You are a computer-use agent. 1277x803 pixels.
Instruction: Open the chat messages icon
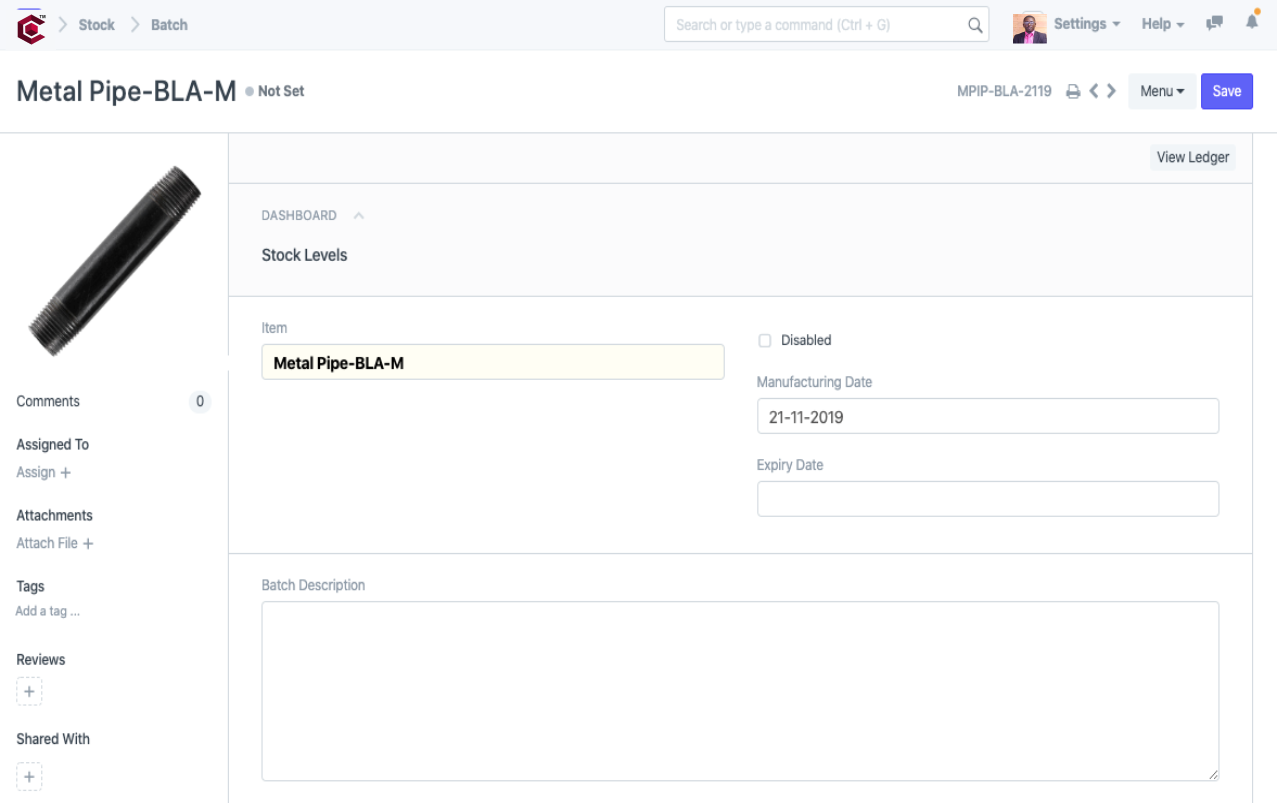1214,24
